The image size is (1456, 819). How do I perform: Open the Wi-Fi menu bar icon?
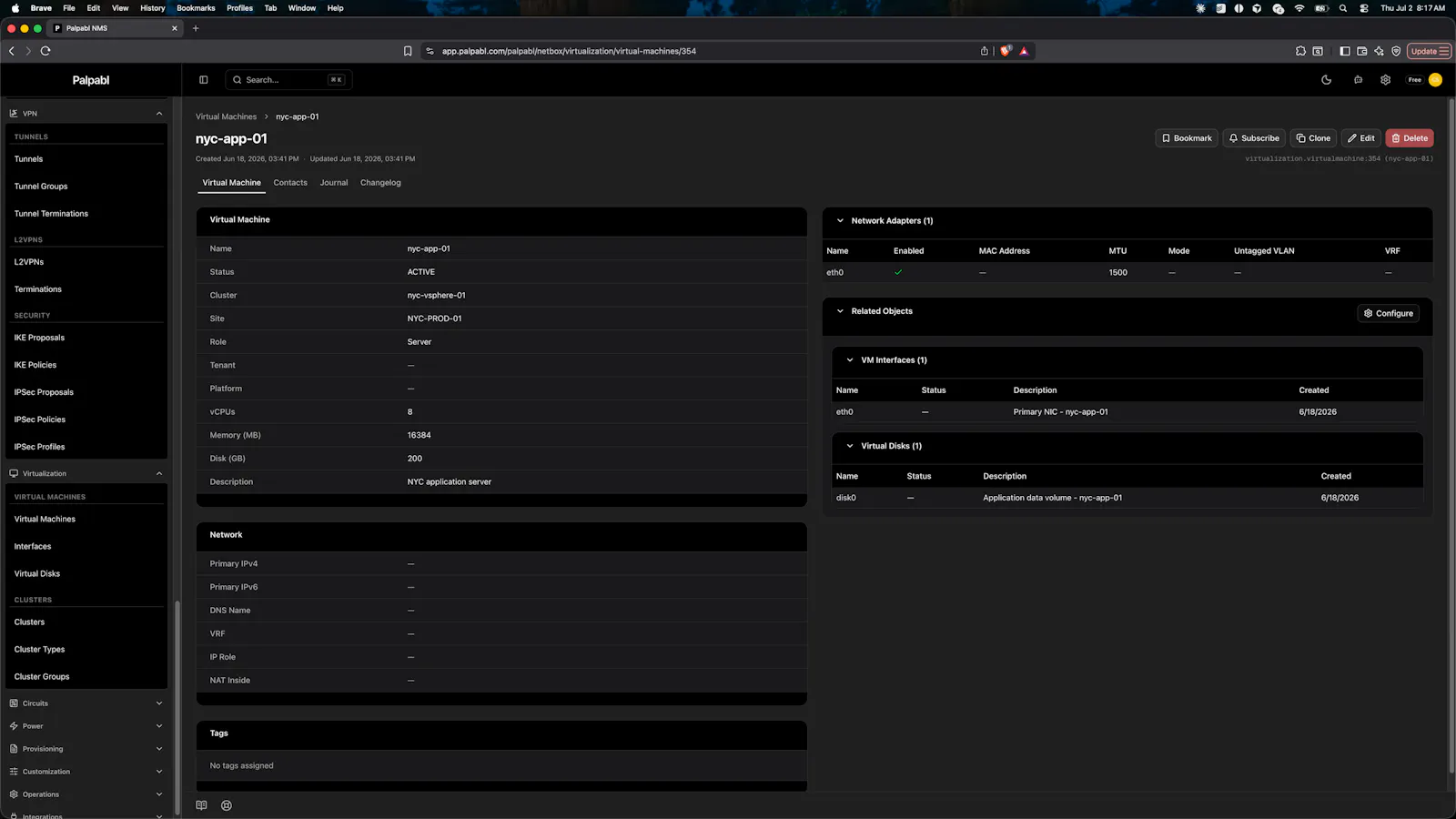click(x=1299, y=8)
